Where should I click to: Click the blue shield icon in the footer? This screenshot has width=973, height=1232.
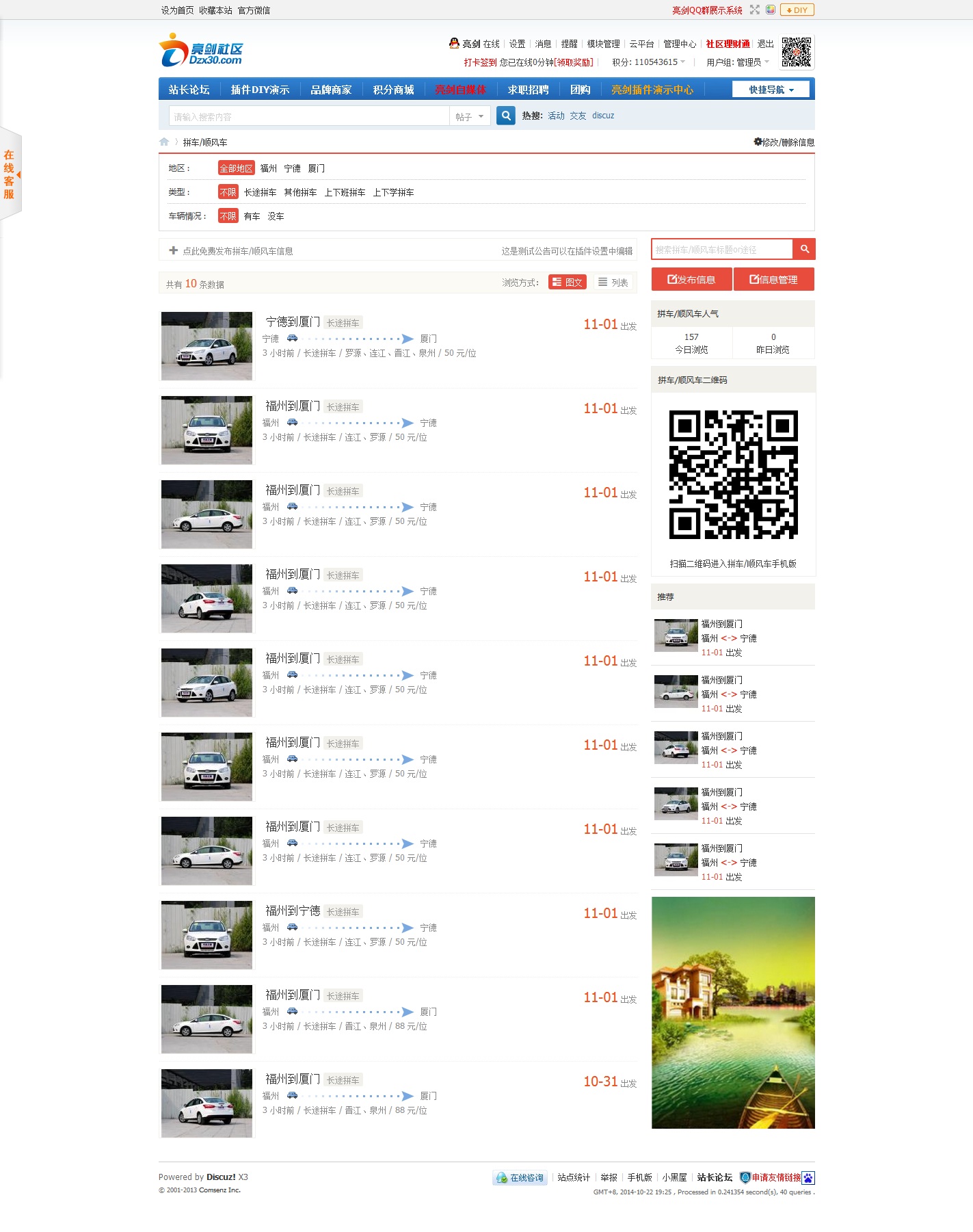coord(745,1177)
